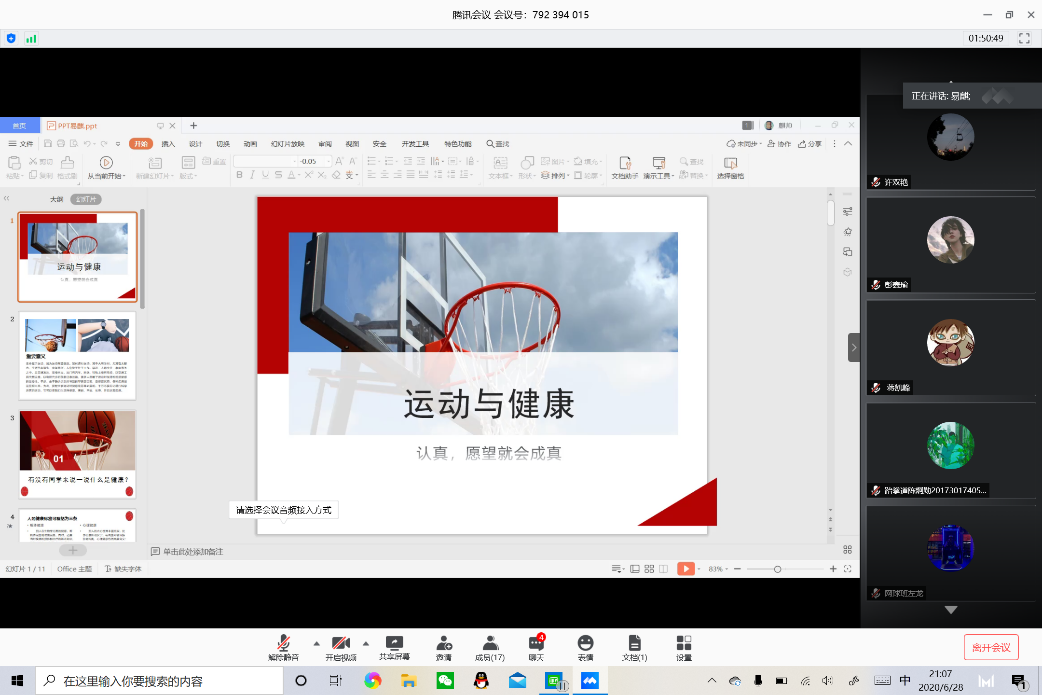Expand camera options arrow next to video
1042x695 pixels.
coord(365,643)
